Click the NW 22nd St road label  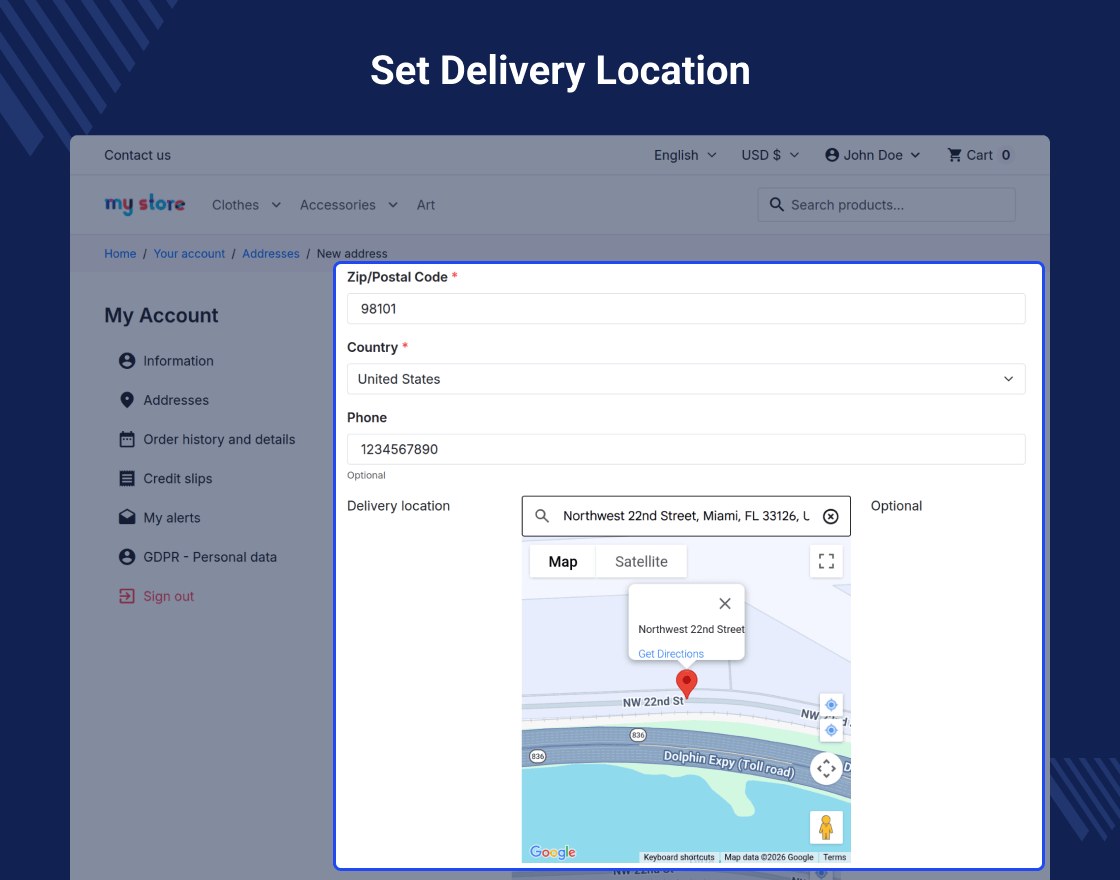[653, 702]
